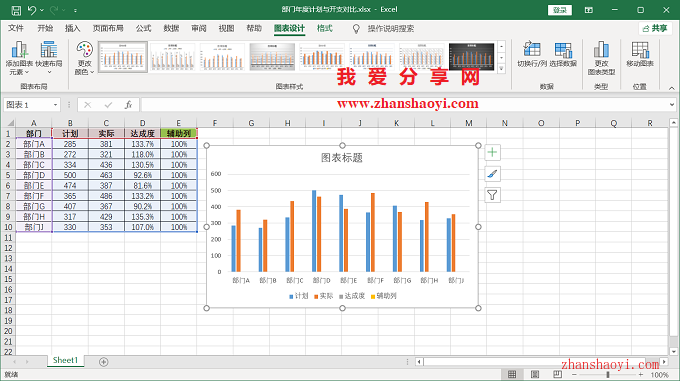This screenshot has width=680, height=381.
Task: Open the Home (开始) tab
Action: pyautogui.click(x=45, y=28)
